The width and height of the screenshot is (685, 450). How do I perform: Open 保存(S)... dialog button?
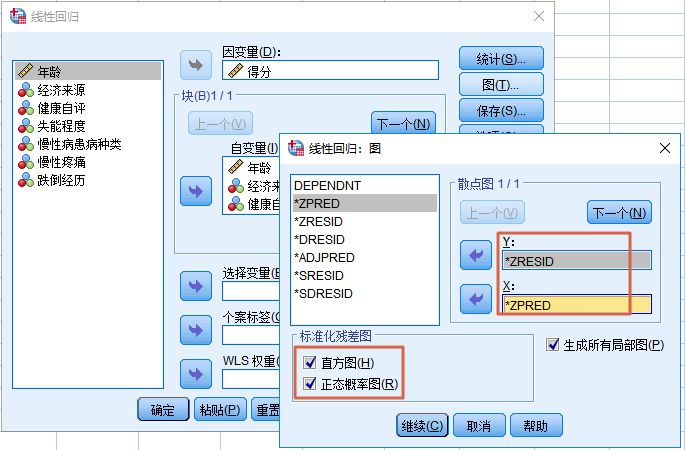(501, 110)
